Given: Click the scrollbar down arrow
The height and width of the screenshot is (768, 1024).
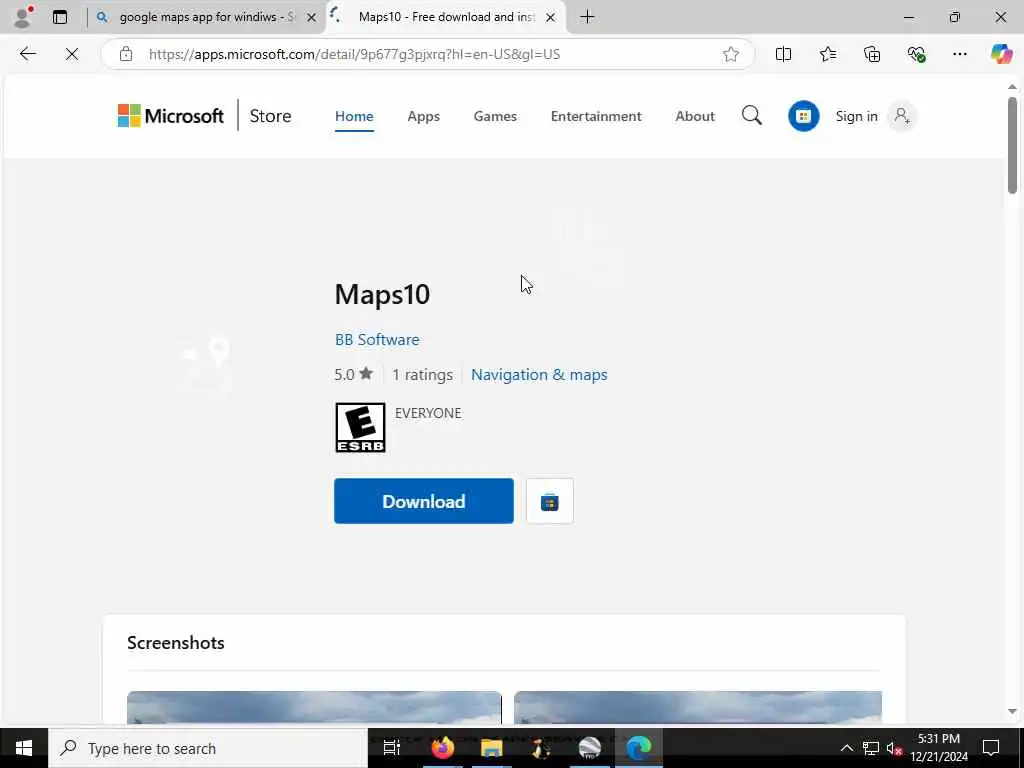Looking at the screenshot, I should pos(1012,712).
